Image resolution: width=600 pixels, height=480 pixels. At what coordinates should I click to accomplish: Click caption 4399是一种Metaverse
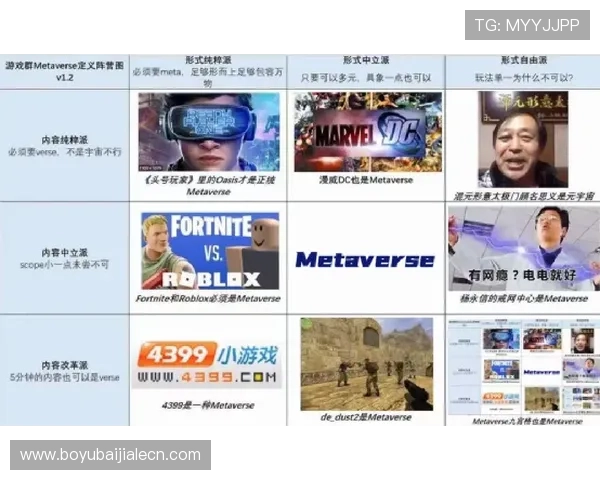click(x=208, y=405)
